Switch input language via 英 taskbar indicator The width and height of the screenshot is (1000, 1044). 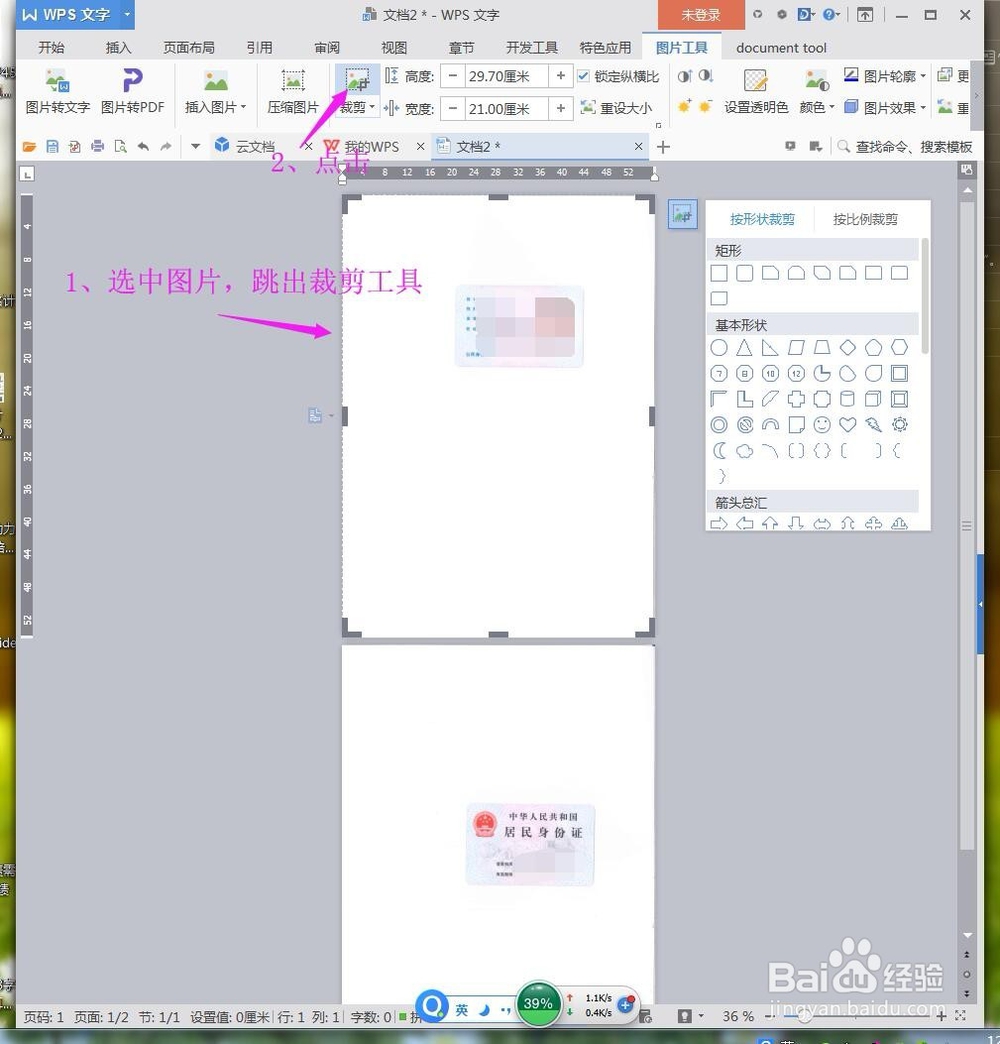[x=463, y=1010]
